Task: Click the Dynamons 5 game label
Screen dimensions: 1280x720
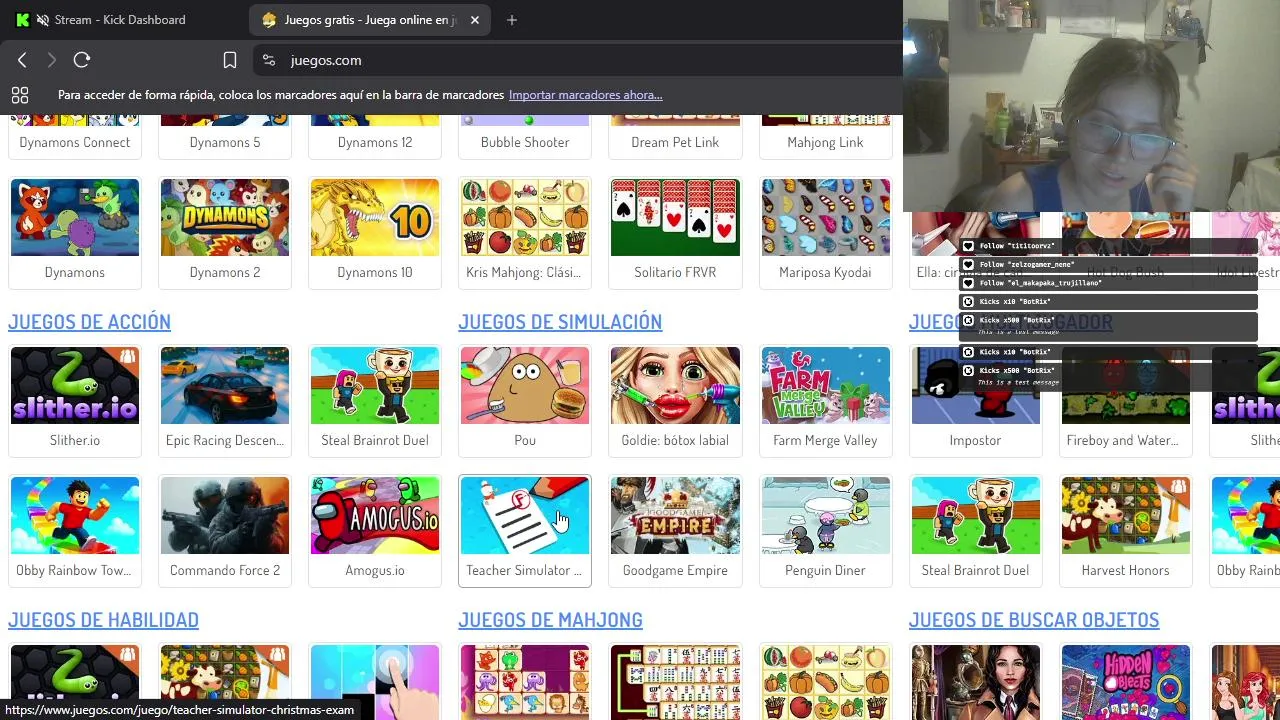Action: pos(225,142)
